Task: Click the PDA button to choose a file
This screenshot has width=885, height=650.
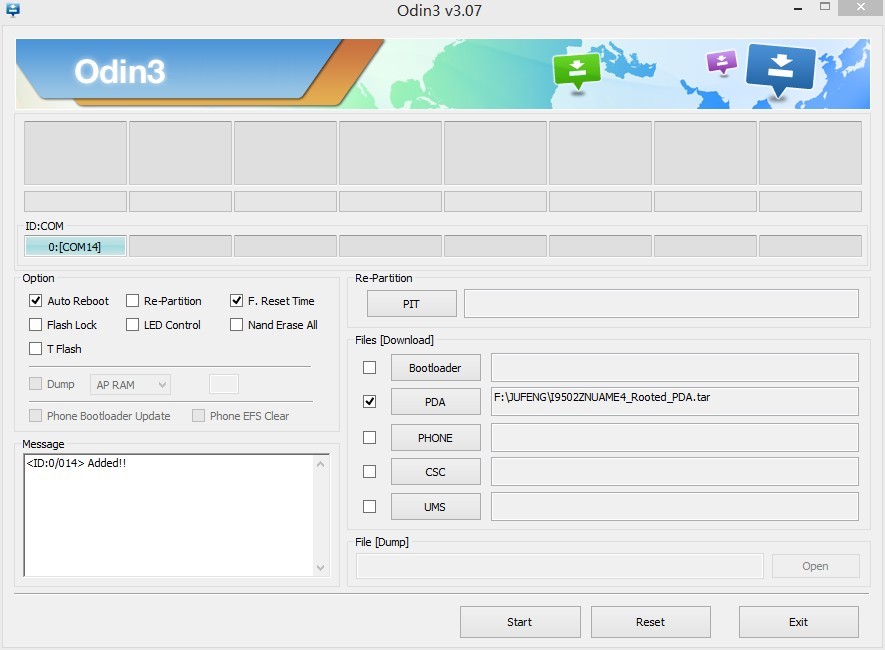Action: pos(435,402)
